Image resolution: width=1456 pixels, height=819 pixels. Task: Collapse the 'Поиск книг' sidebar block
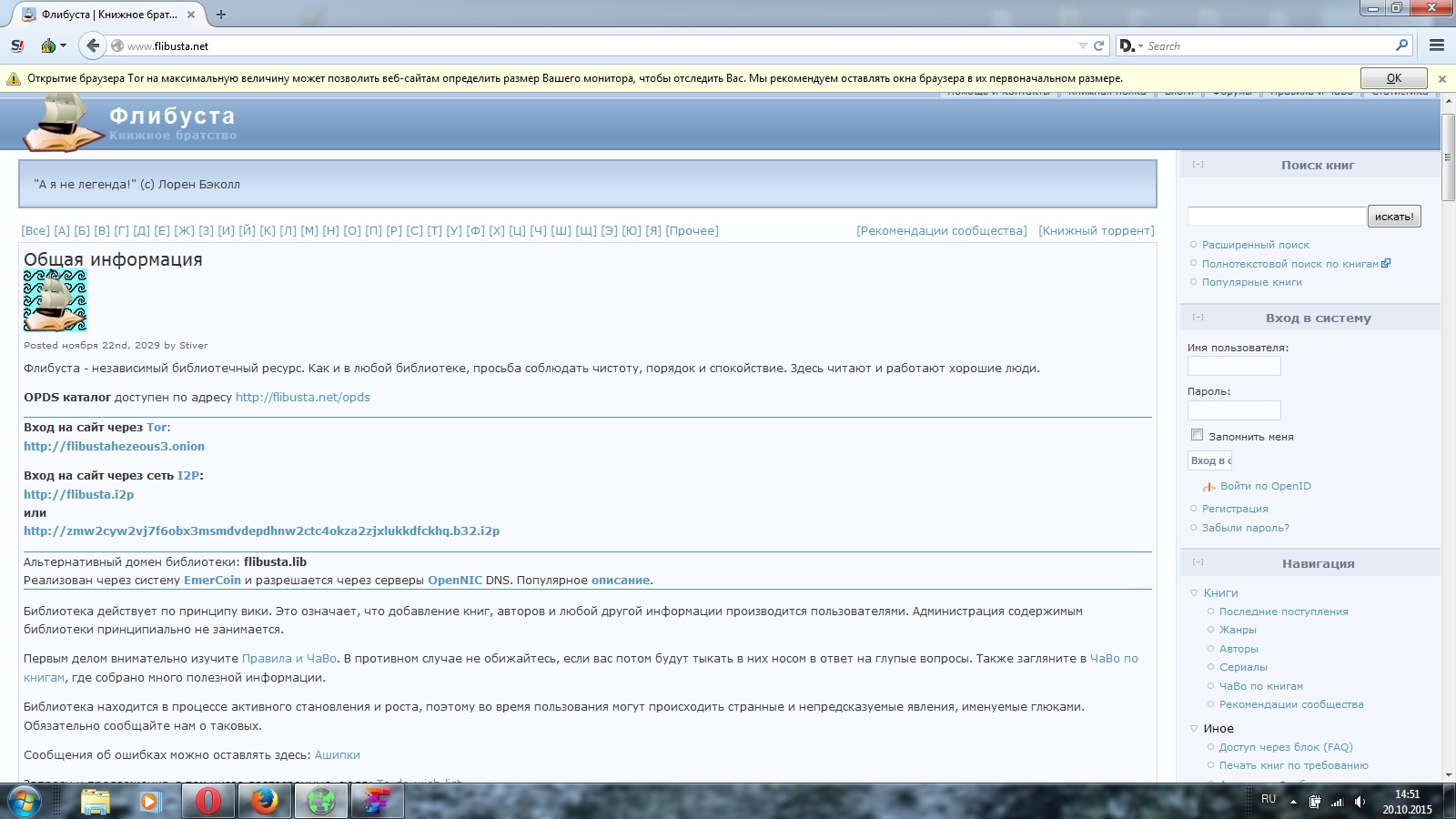tap(1198, 165)
